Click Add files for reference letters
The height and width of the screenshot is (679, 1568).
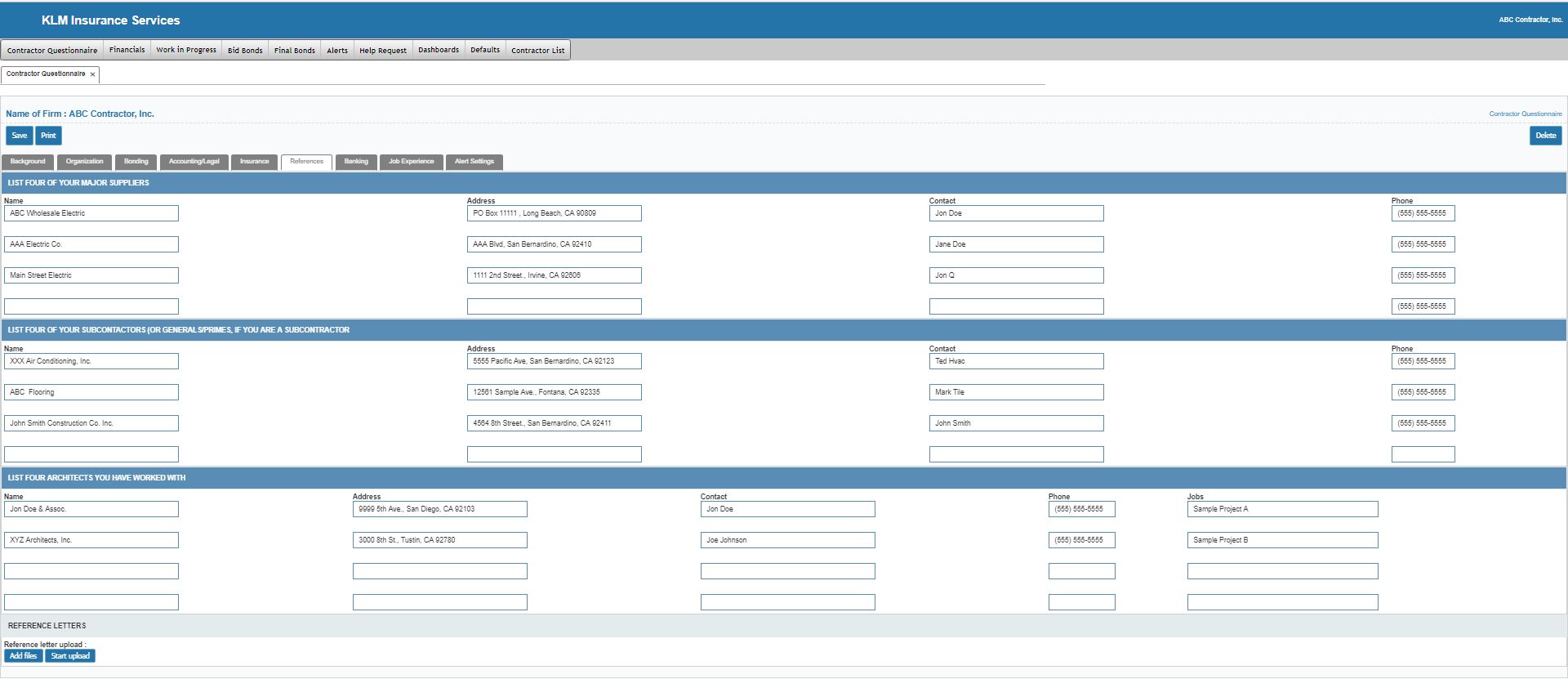click(24, 656)
